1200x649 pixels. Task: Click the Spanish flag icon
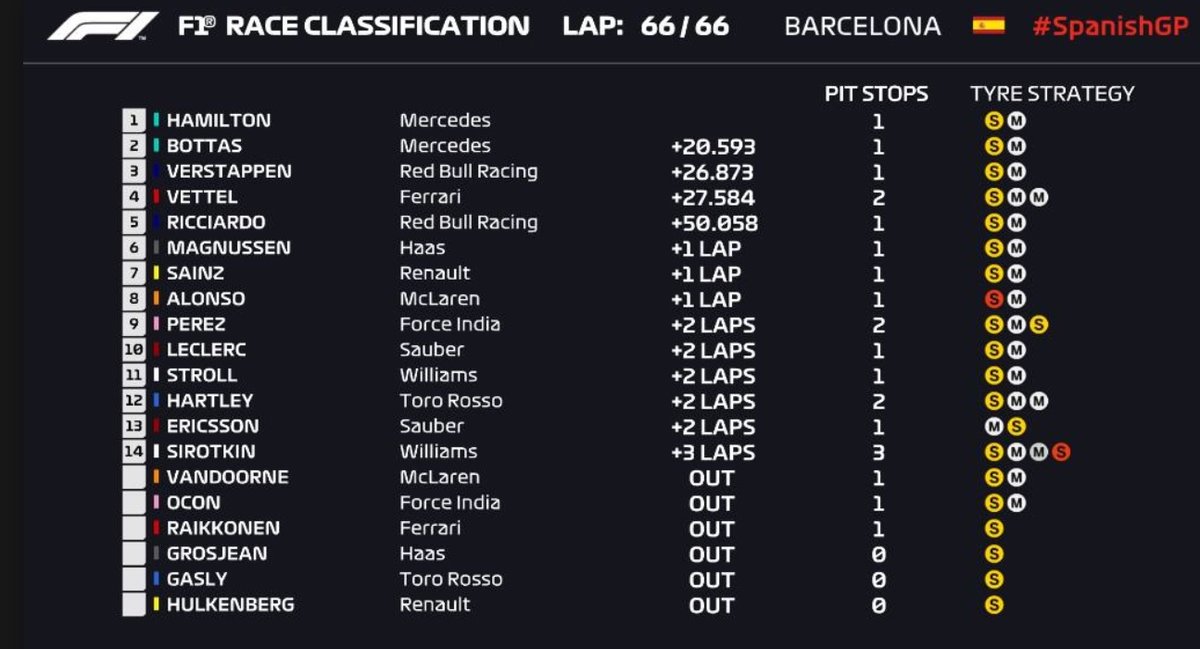click(x=988, y=25)
